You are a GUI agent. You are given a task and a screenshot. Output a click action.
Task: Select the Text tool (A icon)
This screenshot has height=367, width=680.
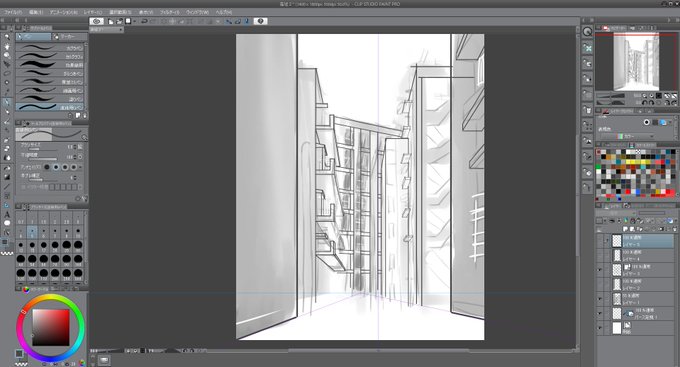pyautogui.click(x=7, y=214)
